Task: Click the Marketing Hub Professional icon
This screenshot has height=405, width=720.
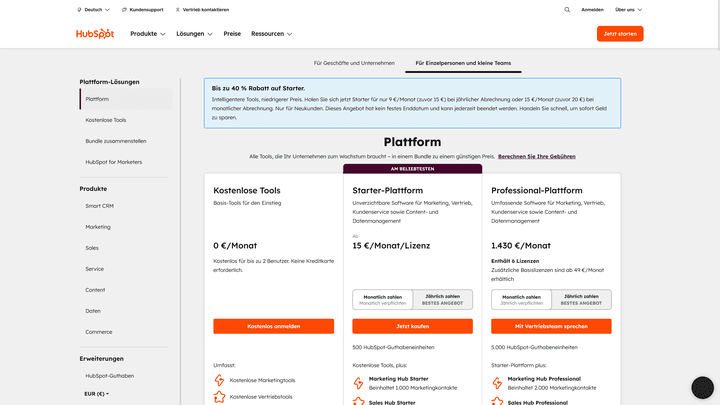Action: click(497, 383)
